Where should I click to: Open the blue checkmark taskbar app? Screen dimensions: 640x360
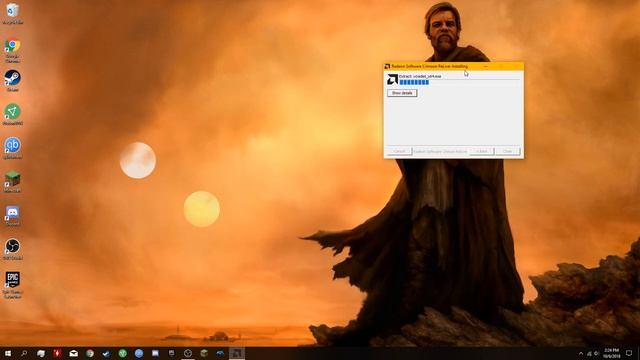click(x=106, y=353)
